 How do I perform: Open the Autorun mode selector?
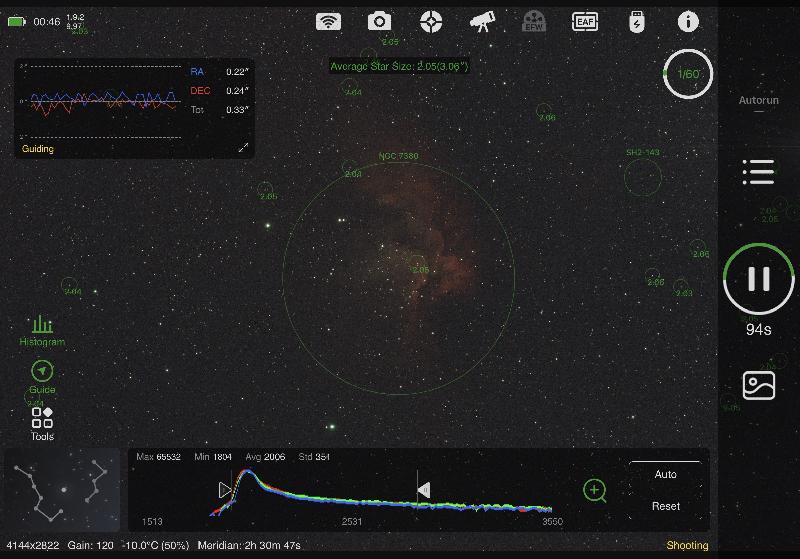(759, 100)
